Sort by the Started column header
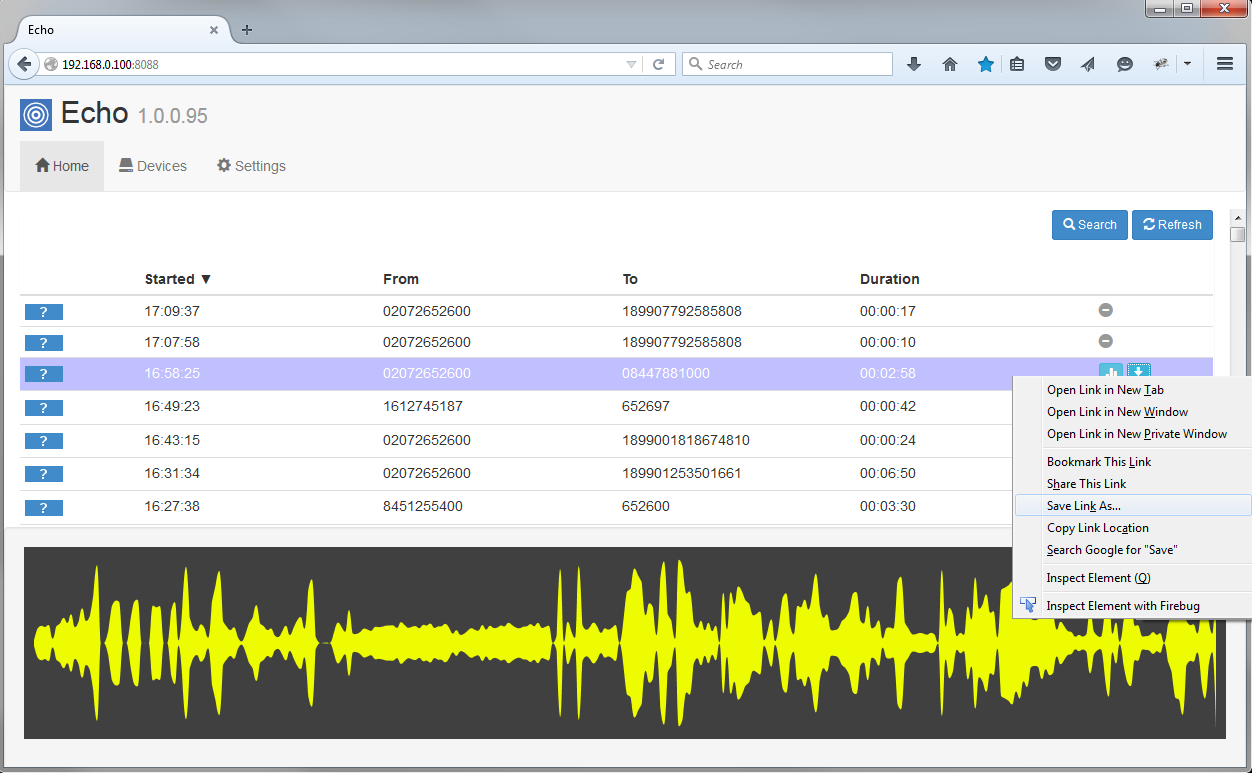Image resolution: width=1252 pixels, height=773 pixels. coord(178,279)
